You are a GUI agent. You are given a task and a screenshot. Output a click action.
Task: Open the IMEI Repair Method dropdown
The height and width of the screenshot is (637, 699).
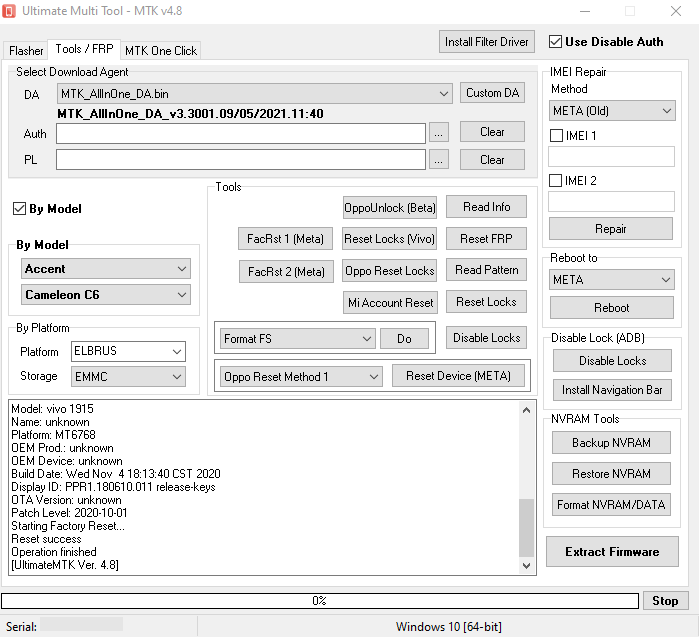[x=612, y=111]
